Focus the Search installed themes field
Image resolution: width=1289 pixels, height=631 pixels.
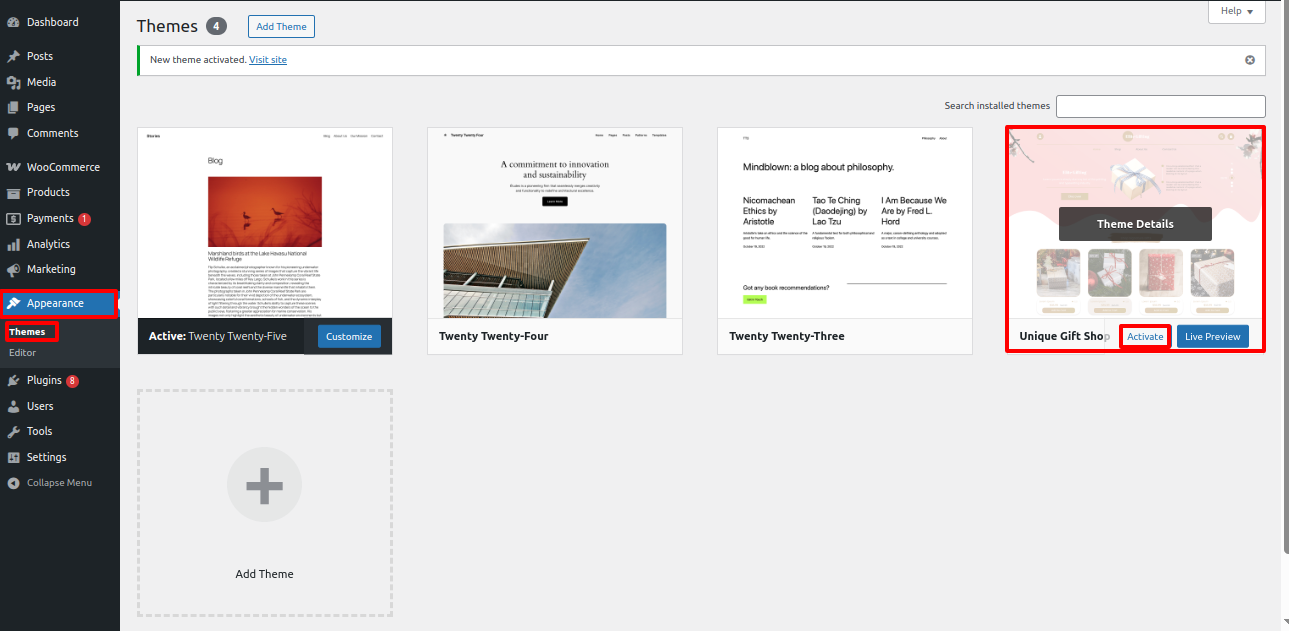pyautogui.click(x=1160, y=106)
